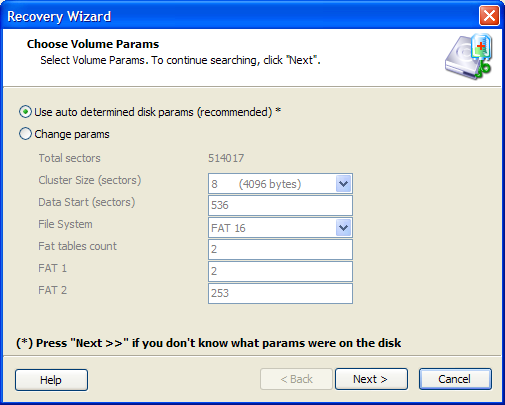505x405 pixels.
Task: Open Help for the wizard
Action: point(51,380)
